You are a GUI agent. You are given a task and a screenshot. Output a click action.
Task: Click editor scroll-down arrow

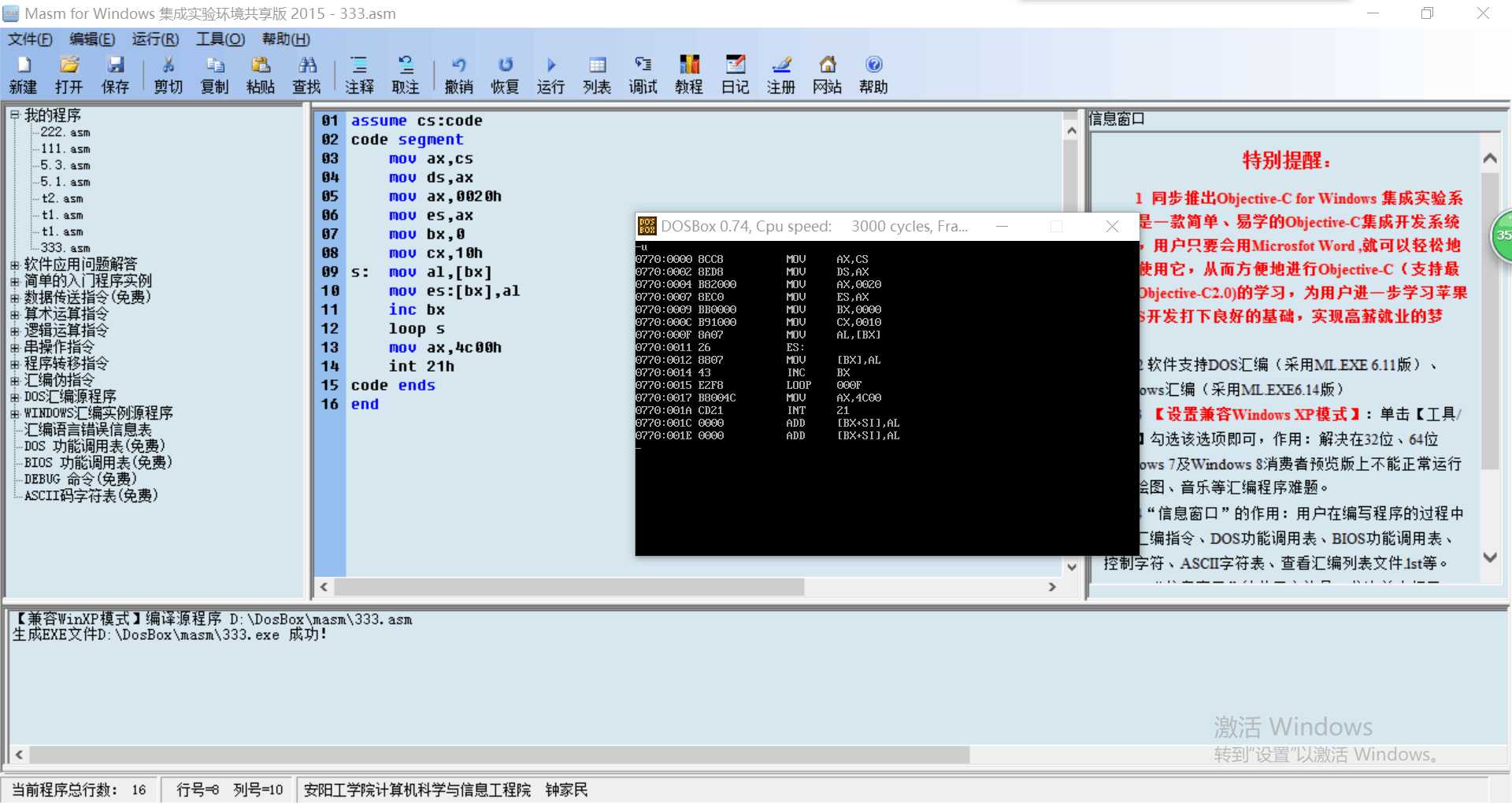click(x=1071, y=567)
